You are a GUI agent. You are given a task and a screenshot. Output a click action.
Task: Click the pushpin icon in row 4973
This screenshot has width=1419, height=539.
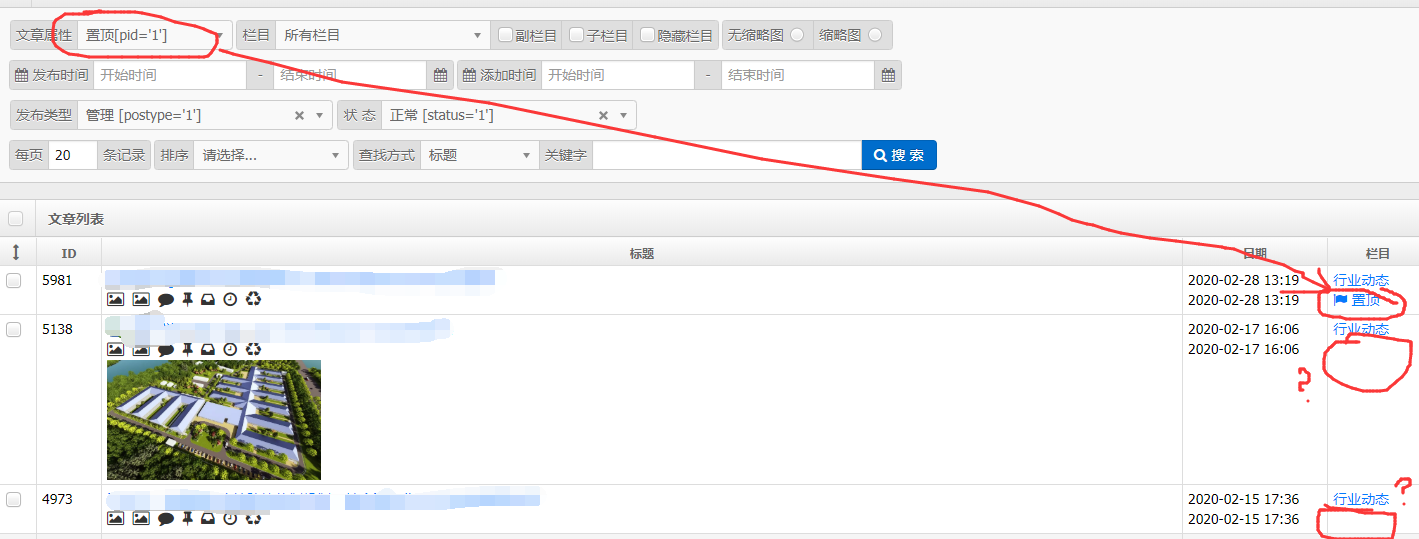(187, 519)
